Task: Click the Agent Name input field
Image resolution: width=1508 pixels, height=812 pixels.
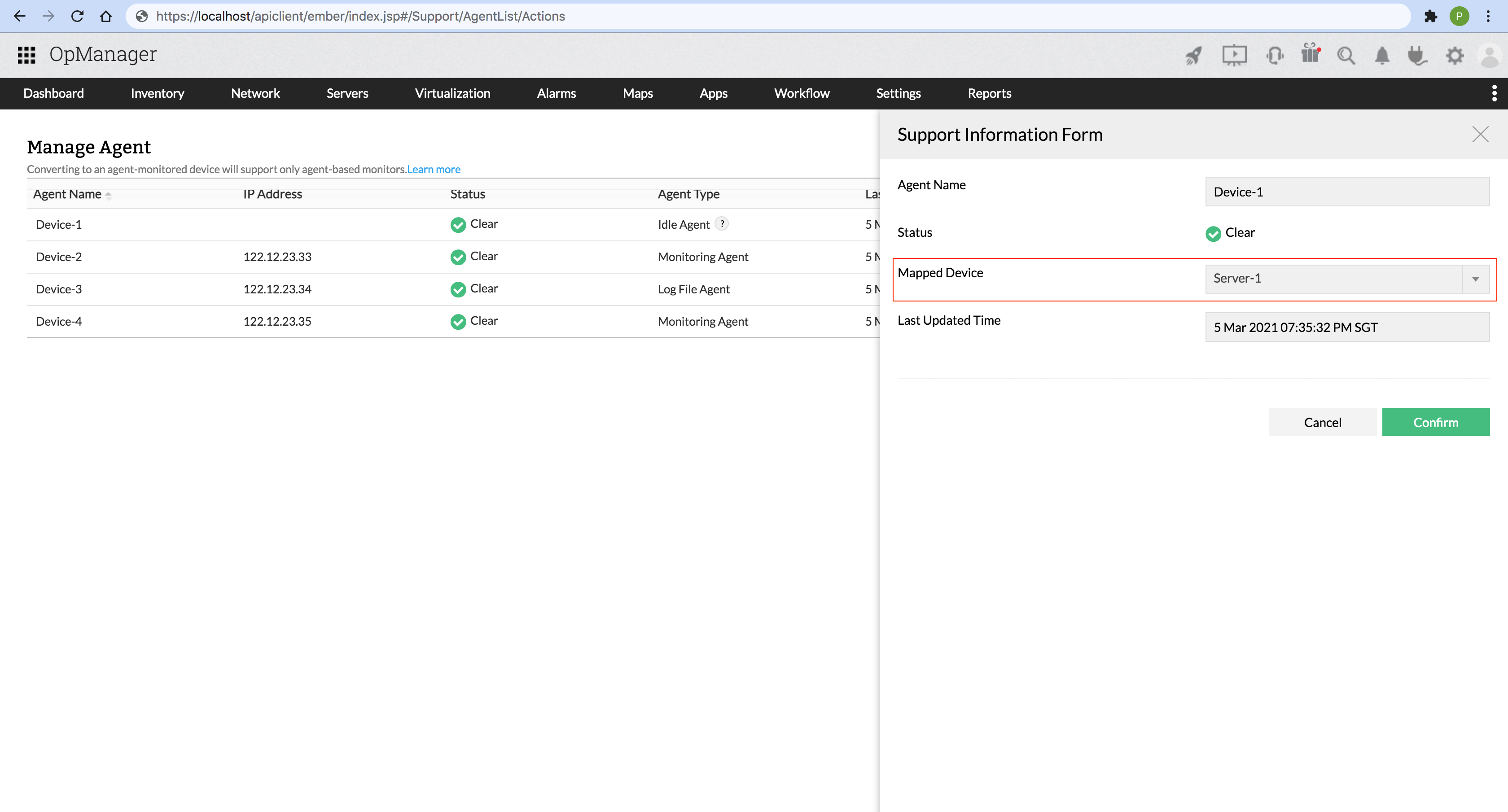Action: coord(1346,192)
